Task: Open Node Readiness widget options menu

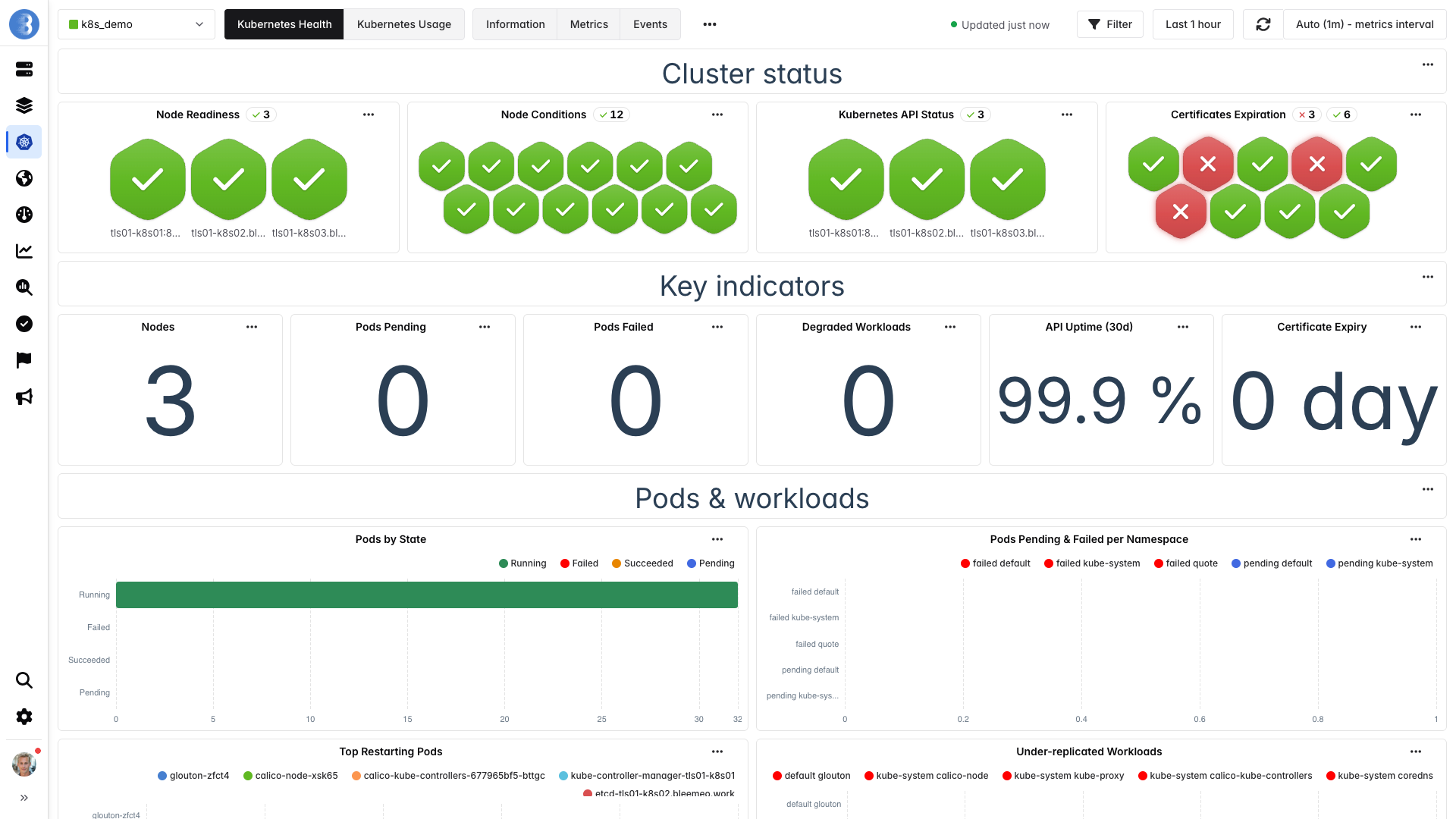Action: 369,115
